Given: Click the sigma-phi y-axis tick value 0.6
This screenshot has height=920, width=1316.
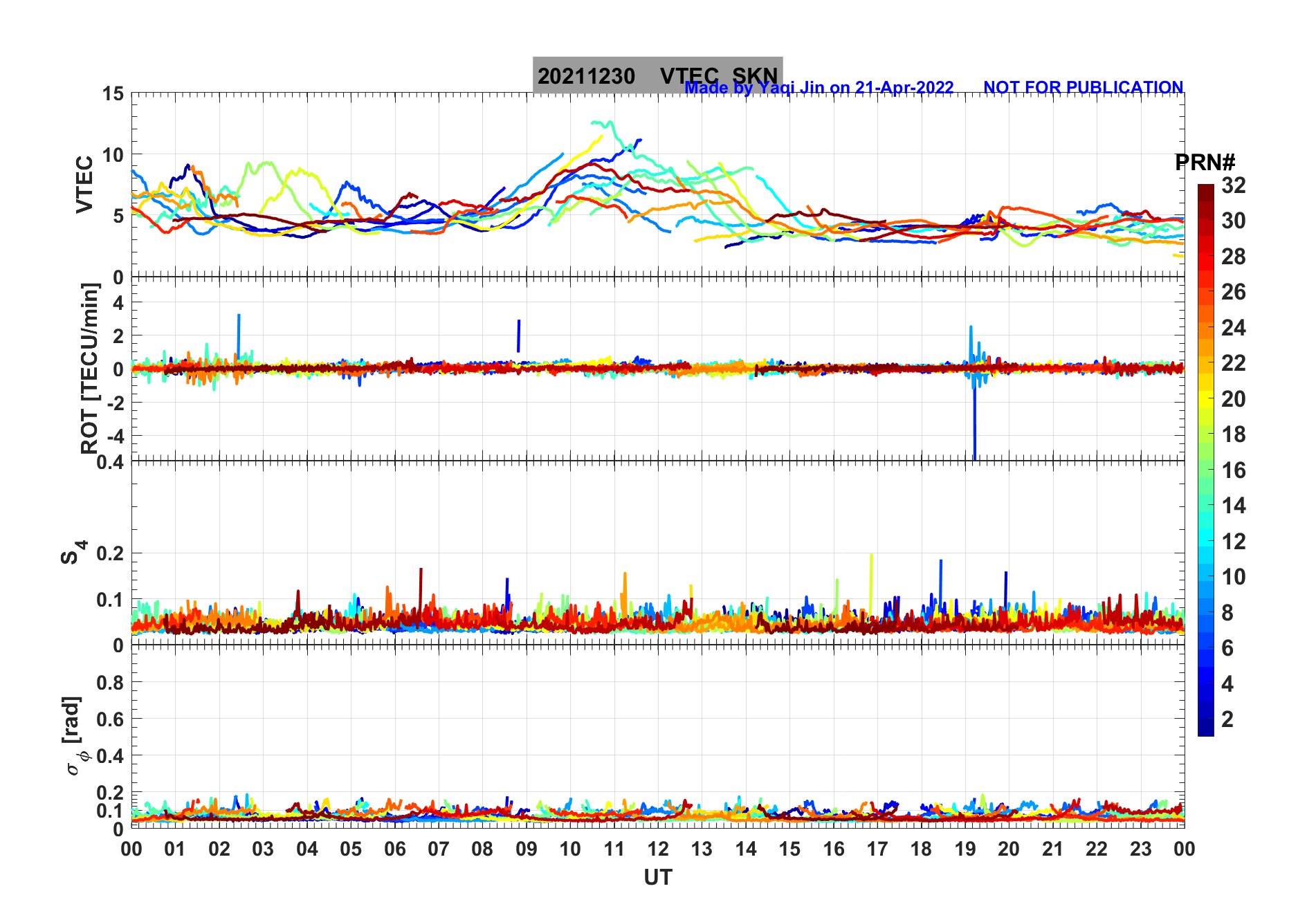Looking at the screenshot, I should click(111, 719).
